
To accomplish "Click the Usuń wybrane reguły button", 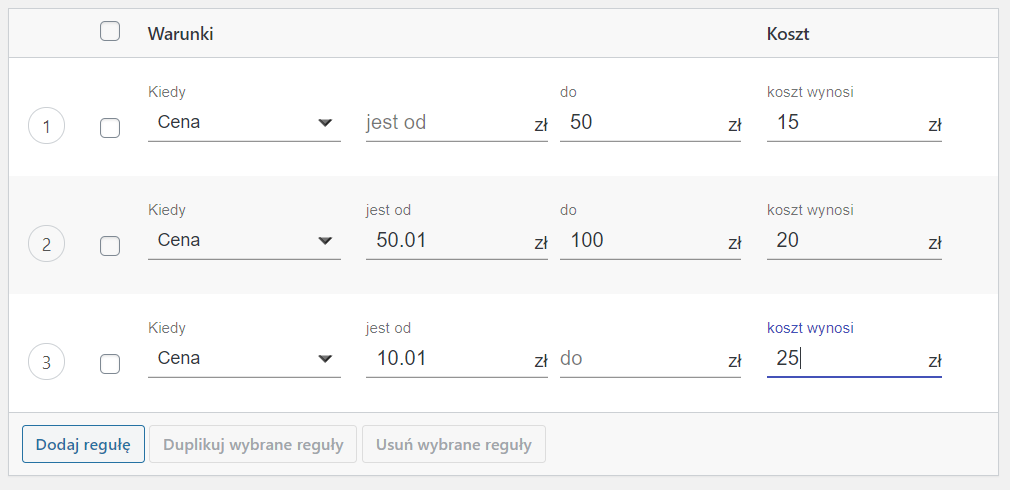I will click(454, 444).
